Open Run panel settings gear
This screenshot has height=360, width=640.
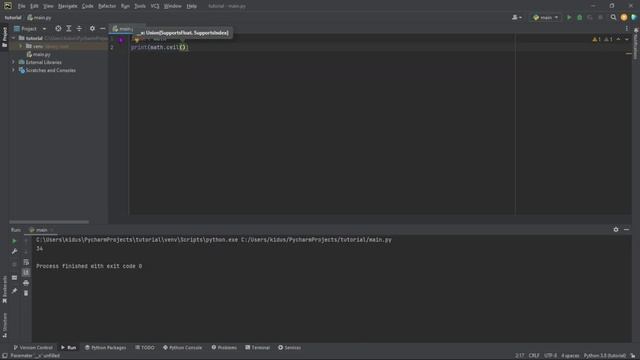616,230
